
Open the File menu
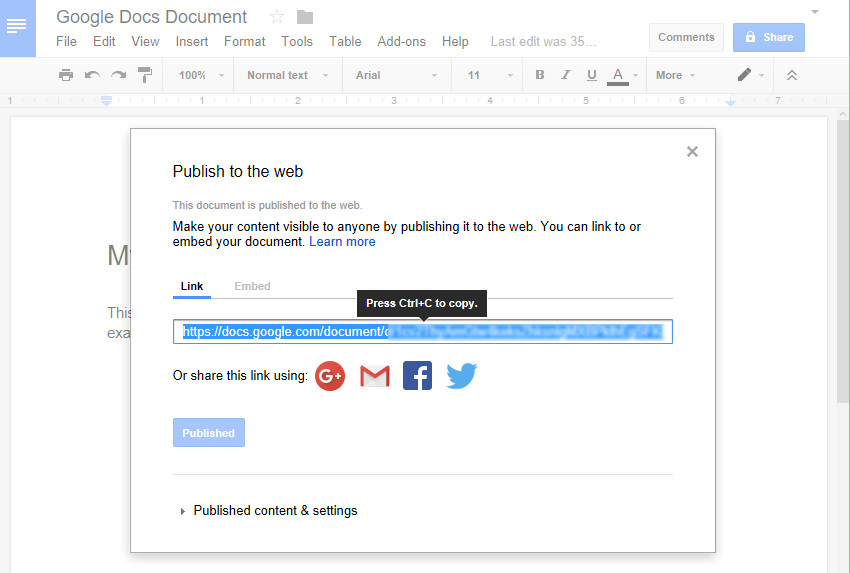pyautogui.click(x=66, y=42)
